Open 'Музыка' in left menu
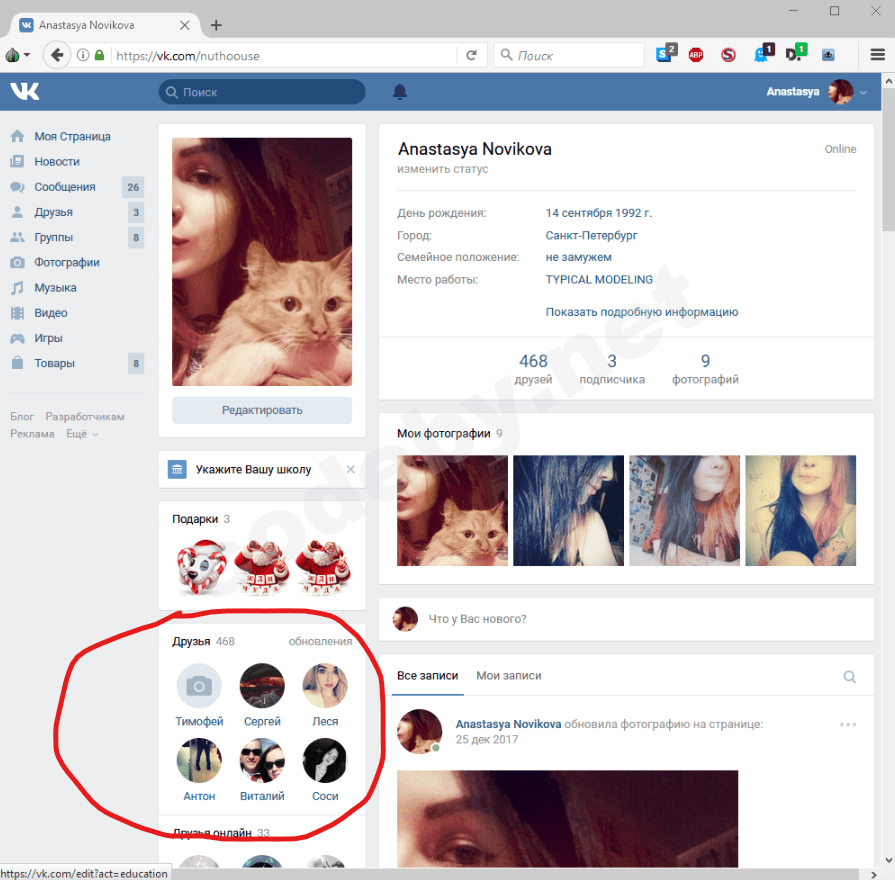Screen dimensions: 895x880 55,287
